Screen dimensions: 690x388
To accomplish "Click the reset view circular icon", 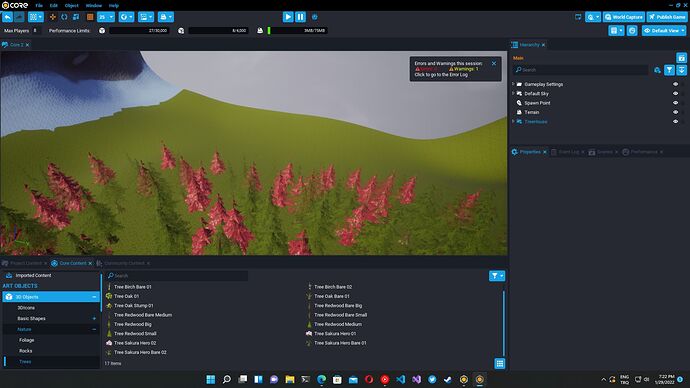I will click(632, 30).
